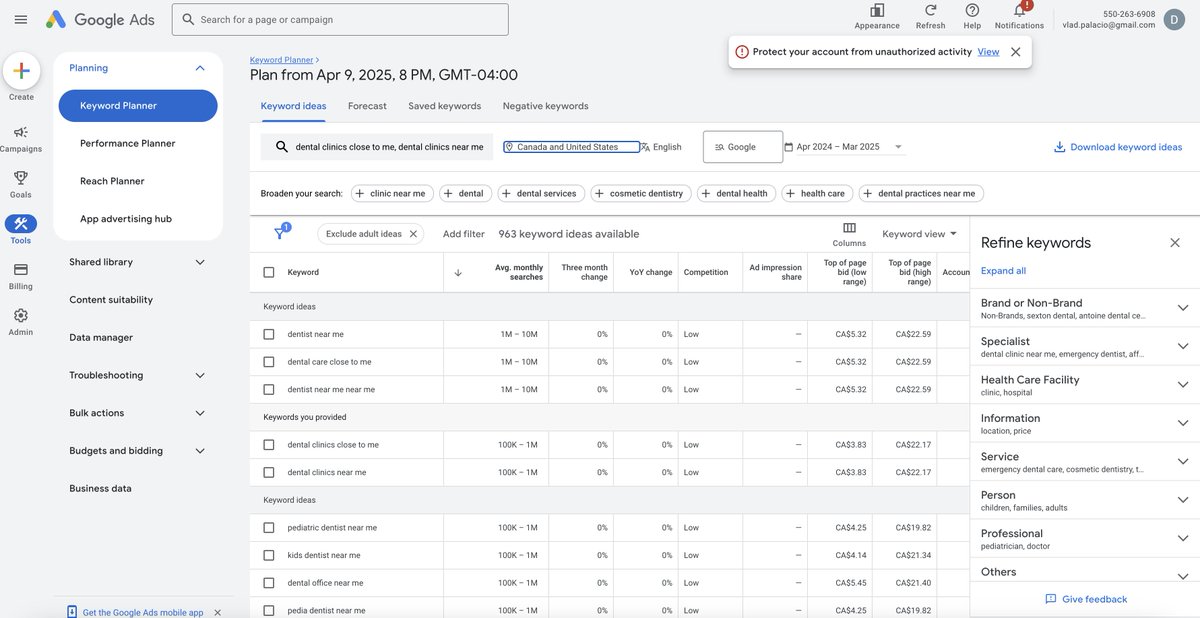Image resolution: width=1200 pixels, height=618 pixels.
Task: Check 'dental office near me' row
Action: 268,582
